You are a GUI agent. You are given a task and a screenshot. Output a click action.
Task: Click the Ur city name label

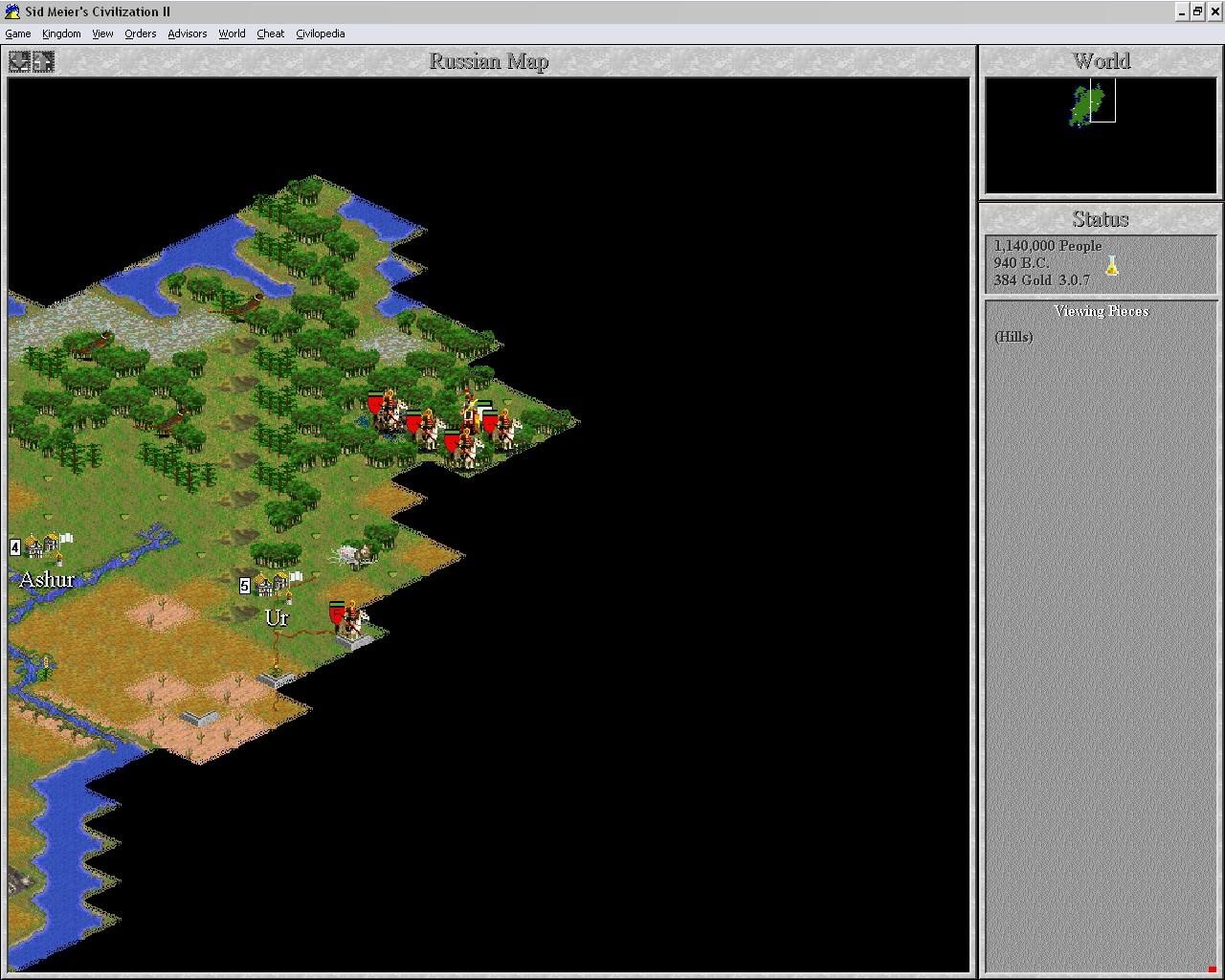point(277,618)
